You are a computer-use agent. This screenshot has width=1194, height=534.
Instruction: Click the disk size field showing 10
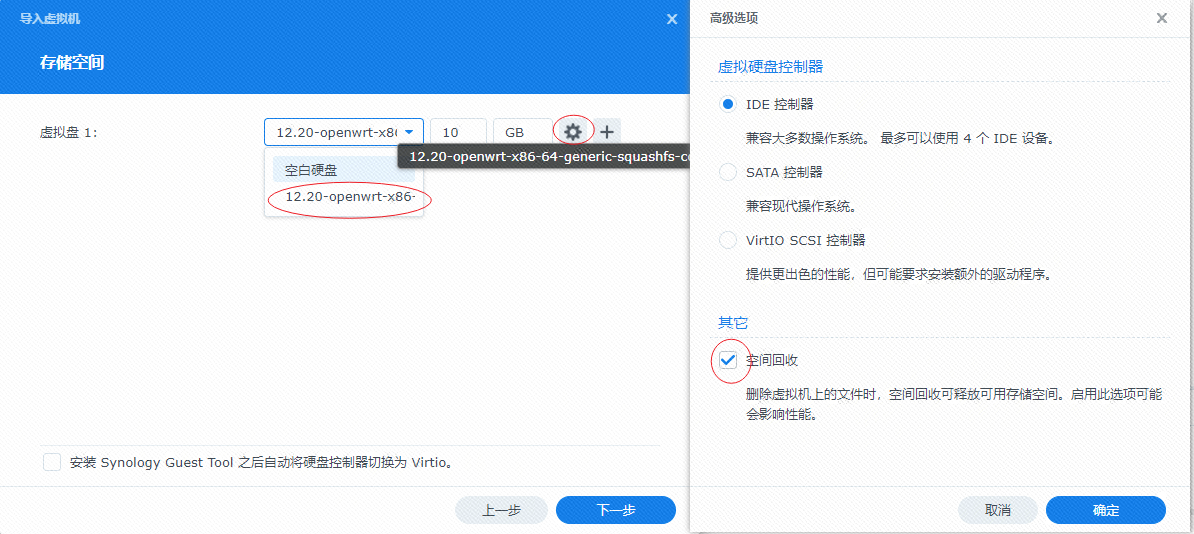pyautogui.click(x=458, y=132)
